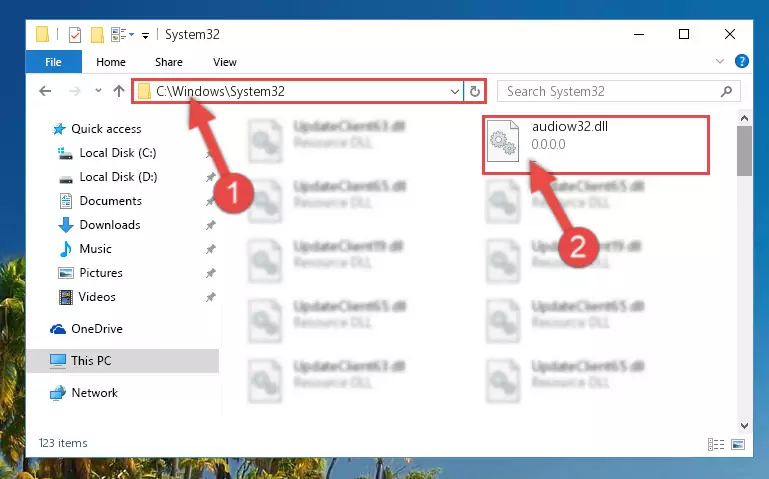Click the title bar folder icon
This screenshot has height=479, width=769.
[43, 34]
